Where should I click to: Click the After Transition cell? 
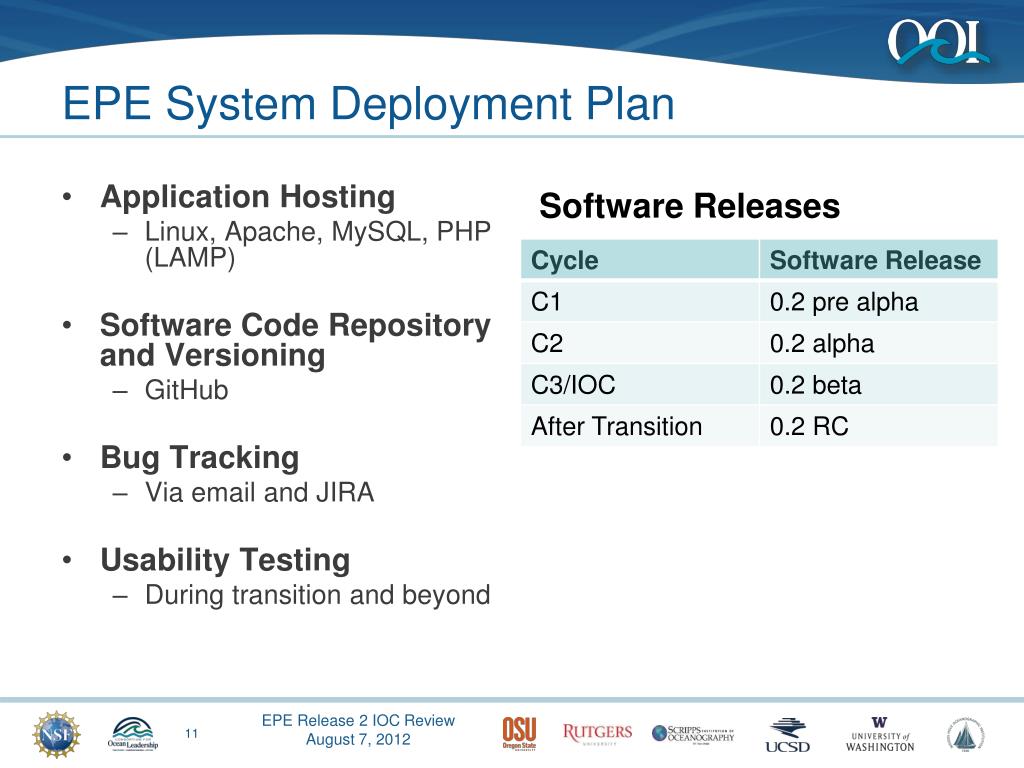tap(640, 426)
